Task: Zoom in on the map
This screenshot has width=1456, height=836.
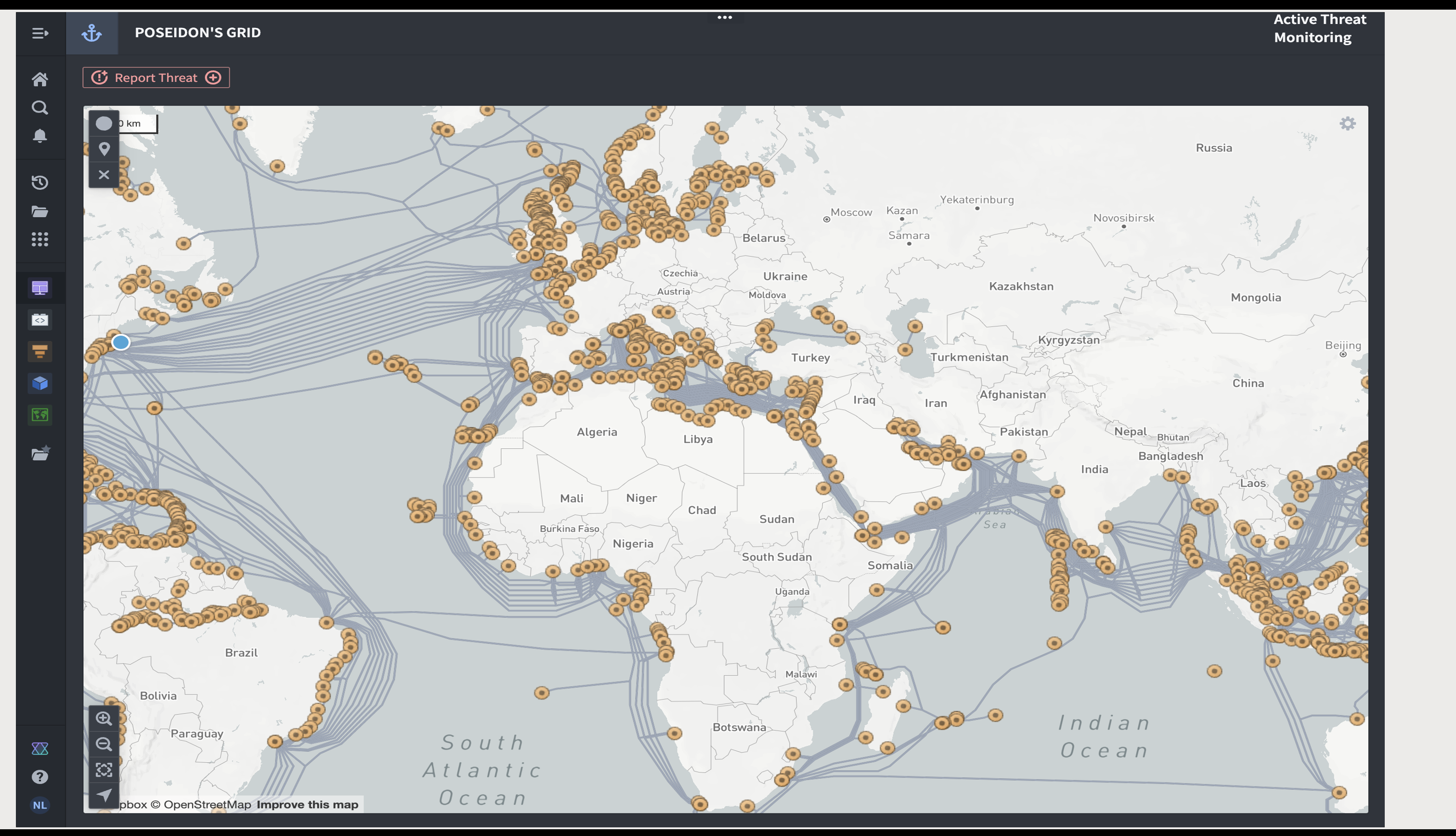Action: tap(104, 718)
